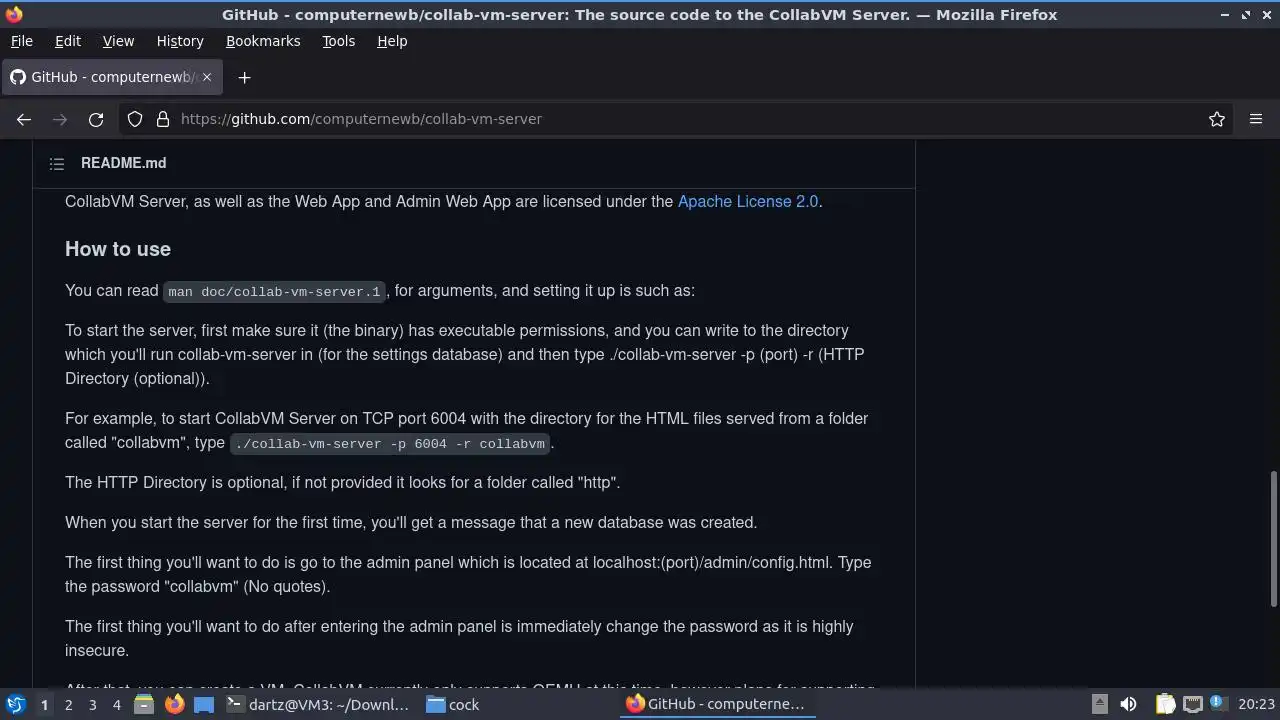Open the File menu
1280x720 pixels.
click(21, 41)
